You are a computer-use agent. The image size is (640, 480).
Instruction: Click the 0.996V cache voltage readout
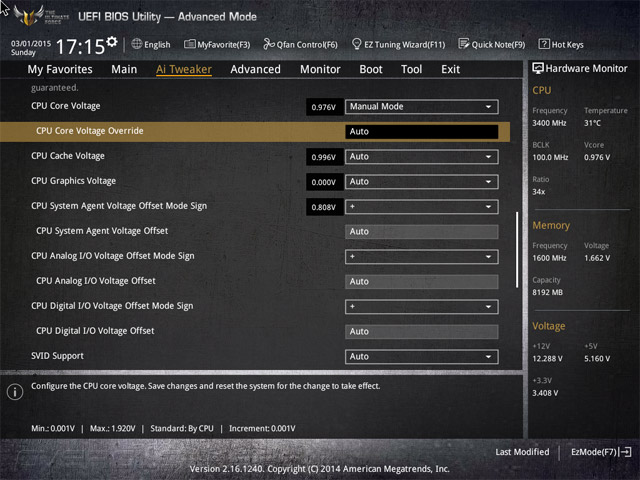(x=324, y=157)
